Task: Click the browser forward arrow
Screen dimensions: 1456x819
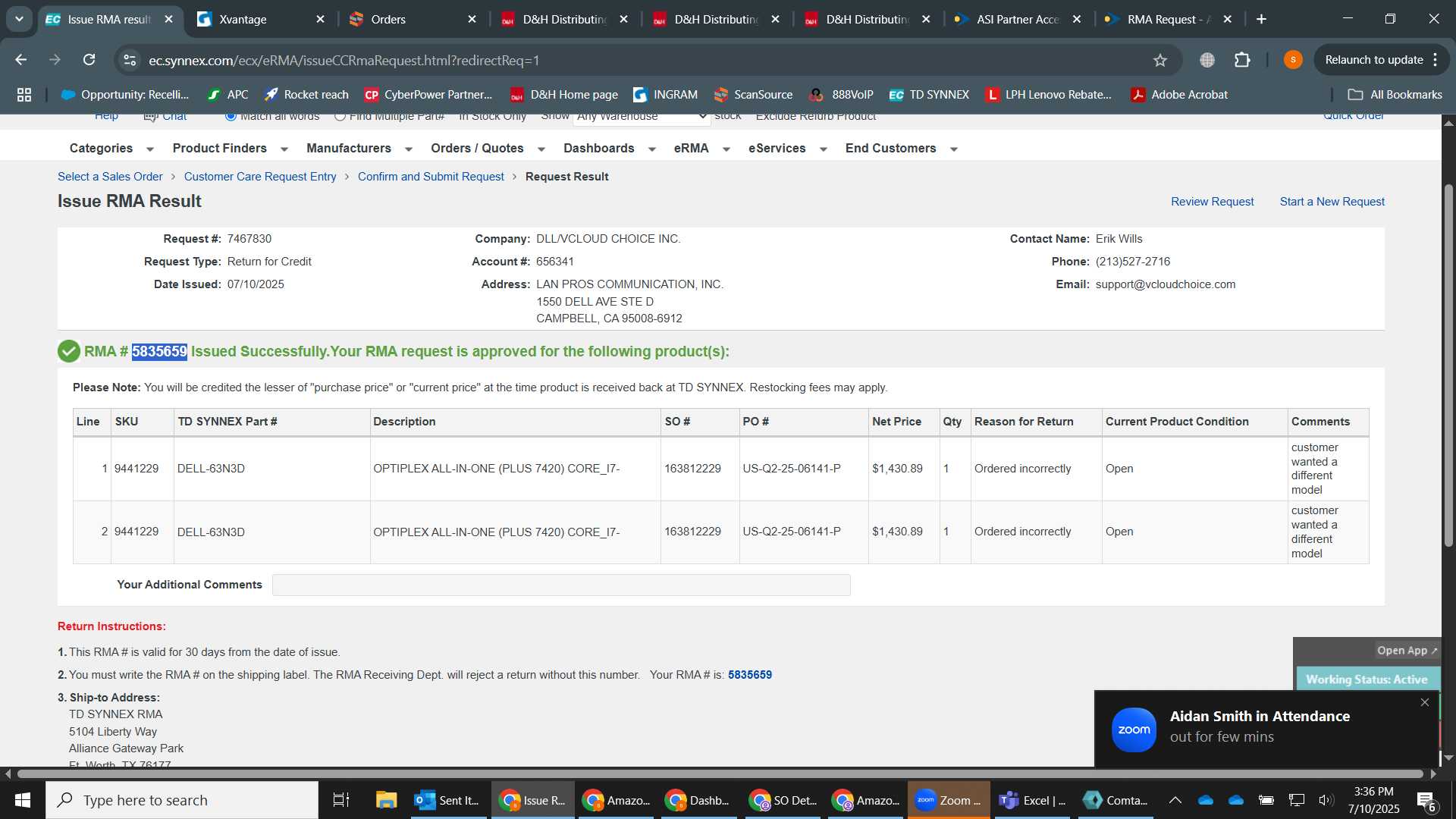Action: [55, 60]
